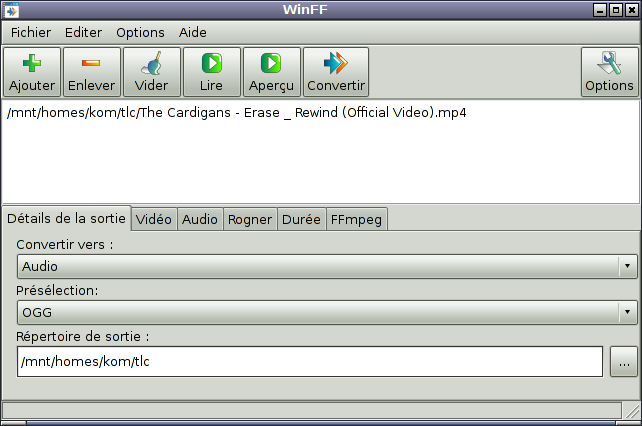Open the Fichier menu
This screenshot has height=426, width=642.
pos(31,32)
